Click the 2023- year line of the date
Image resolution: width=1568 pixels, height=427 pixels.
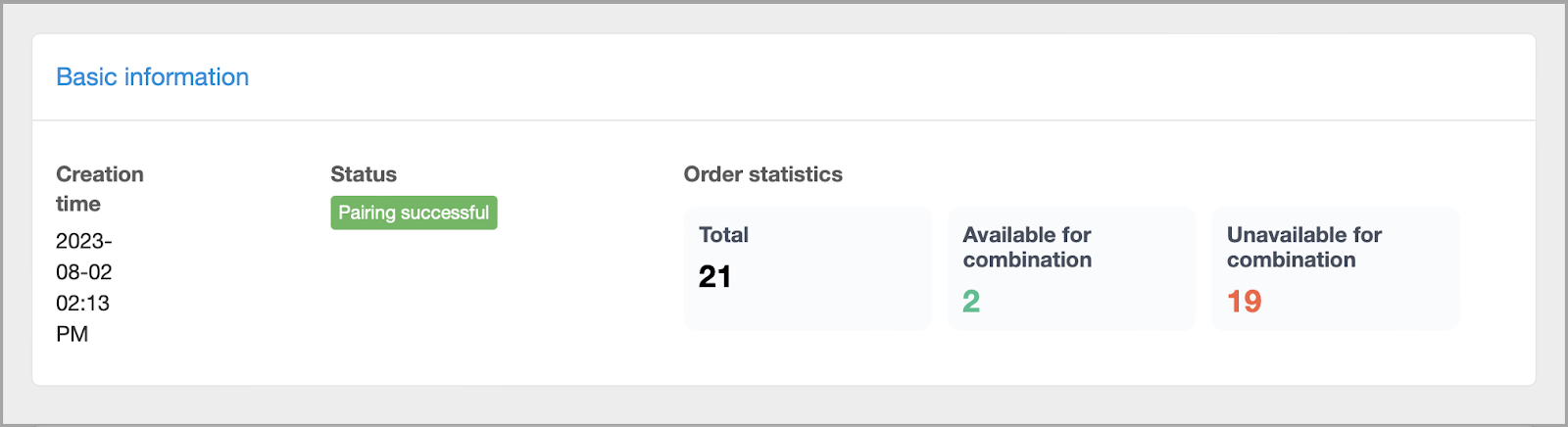click(84, 241)
